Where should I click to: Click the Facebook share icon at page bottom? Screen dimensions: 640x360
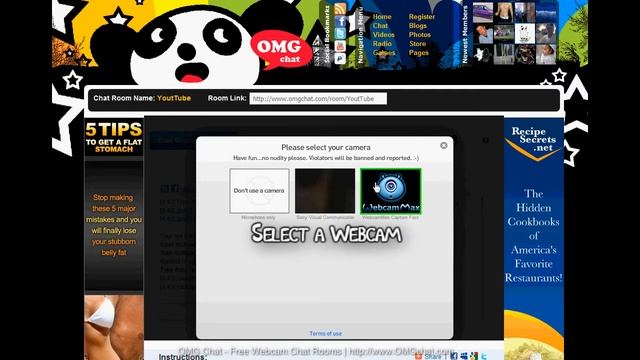pos(454,356)
